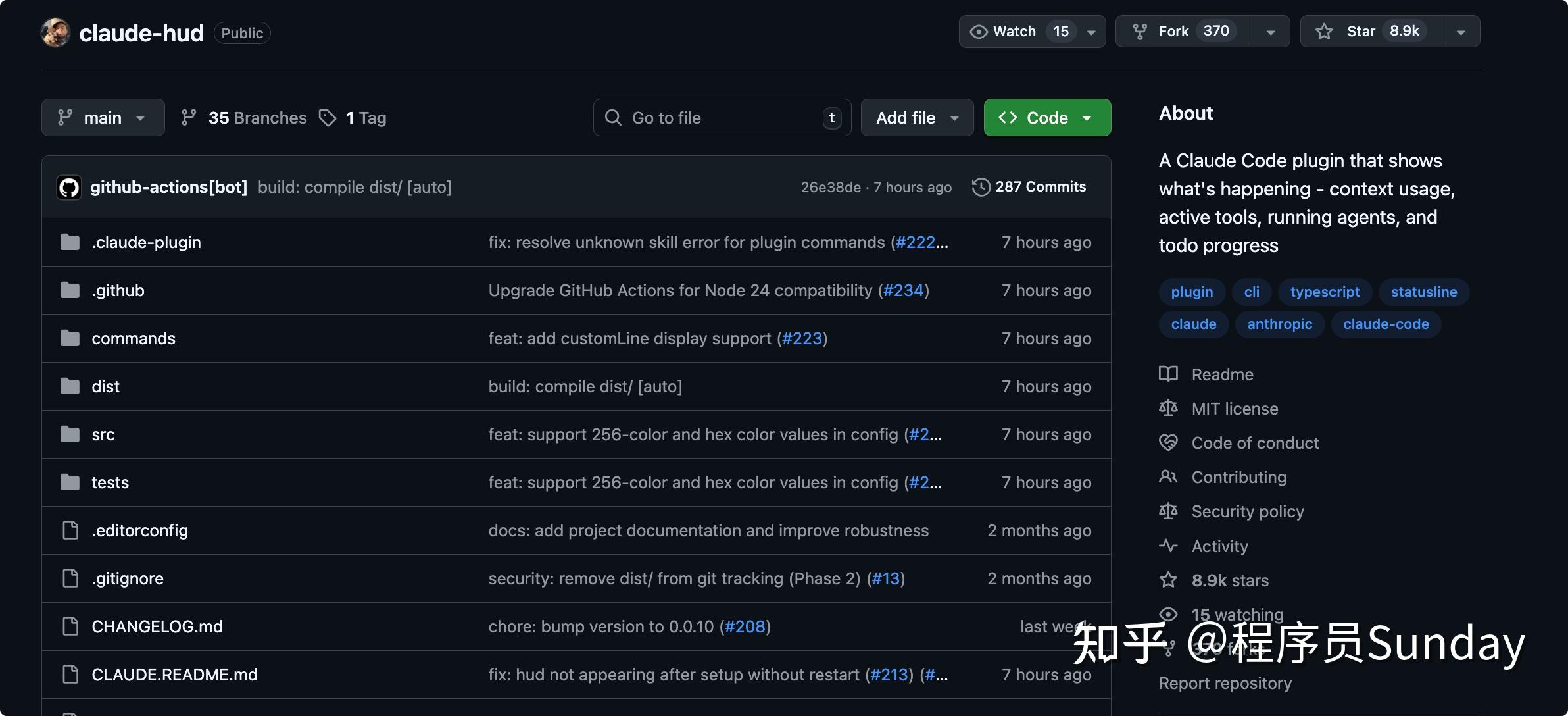Click the Security policy scales icon
This screenshot has width=1568, height=716.
coord(1168,511)
